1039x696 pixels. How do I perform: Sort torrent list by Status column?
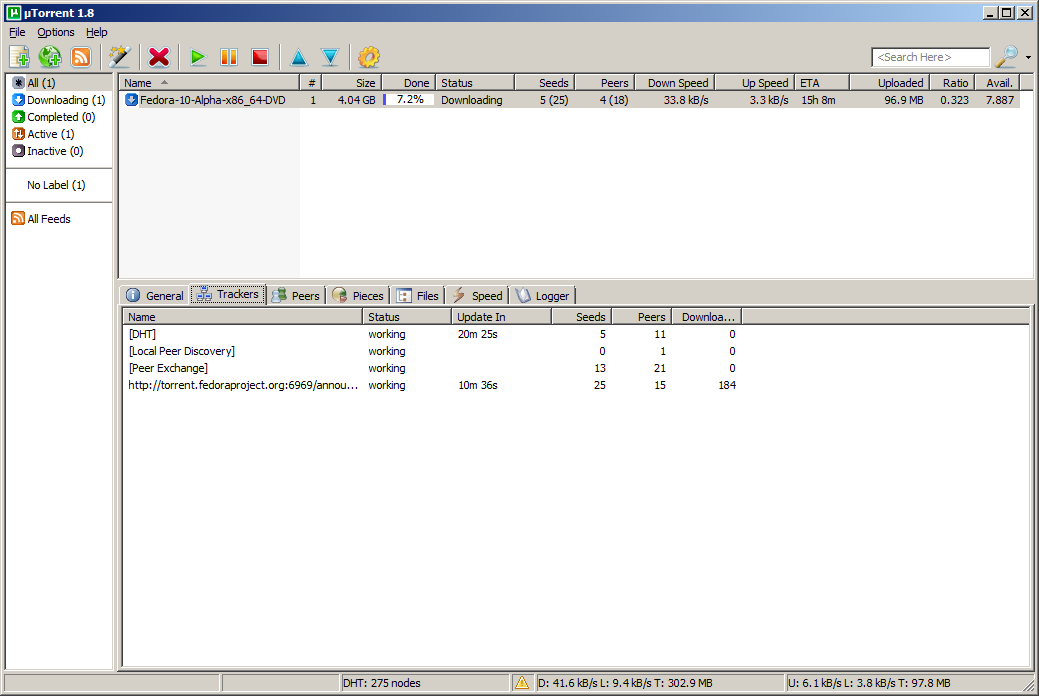coord(475,83)
